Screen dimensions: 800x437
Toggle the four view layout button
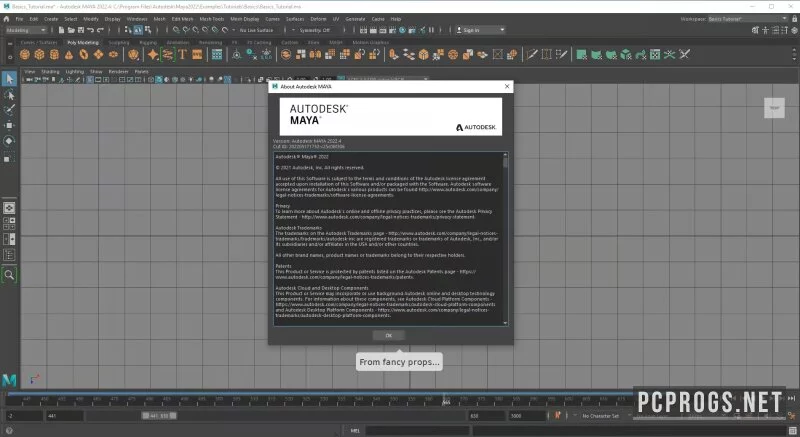9,223
